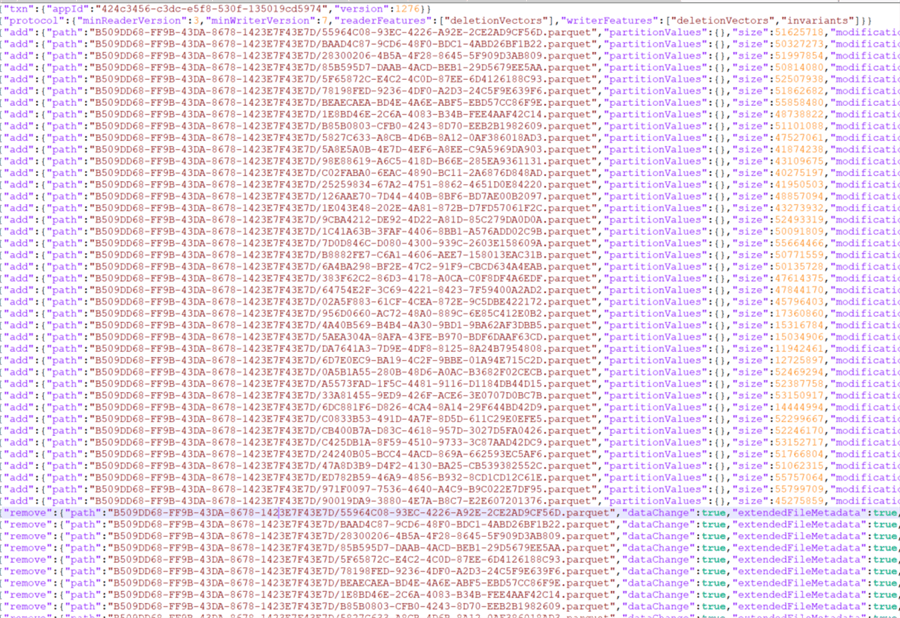Click the size value 50091809
The width and height of the screenshot is (900, 618).
[800, 231]
